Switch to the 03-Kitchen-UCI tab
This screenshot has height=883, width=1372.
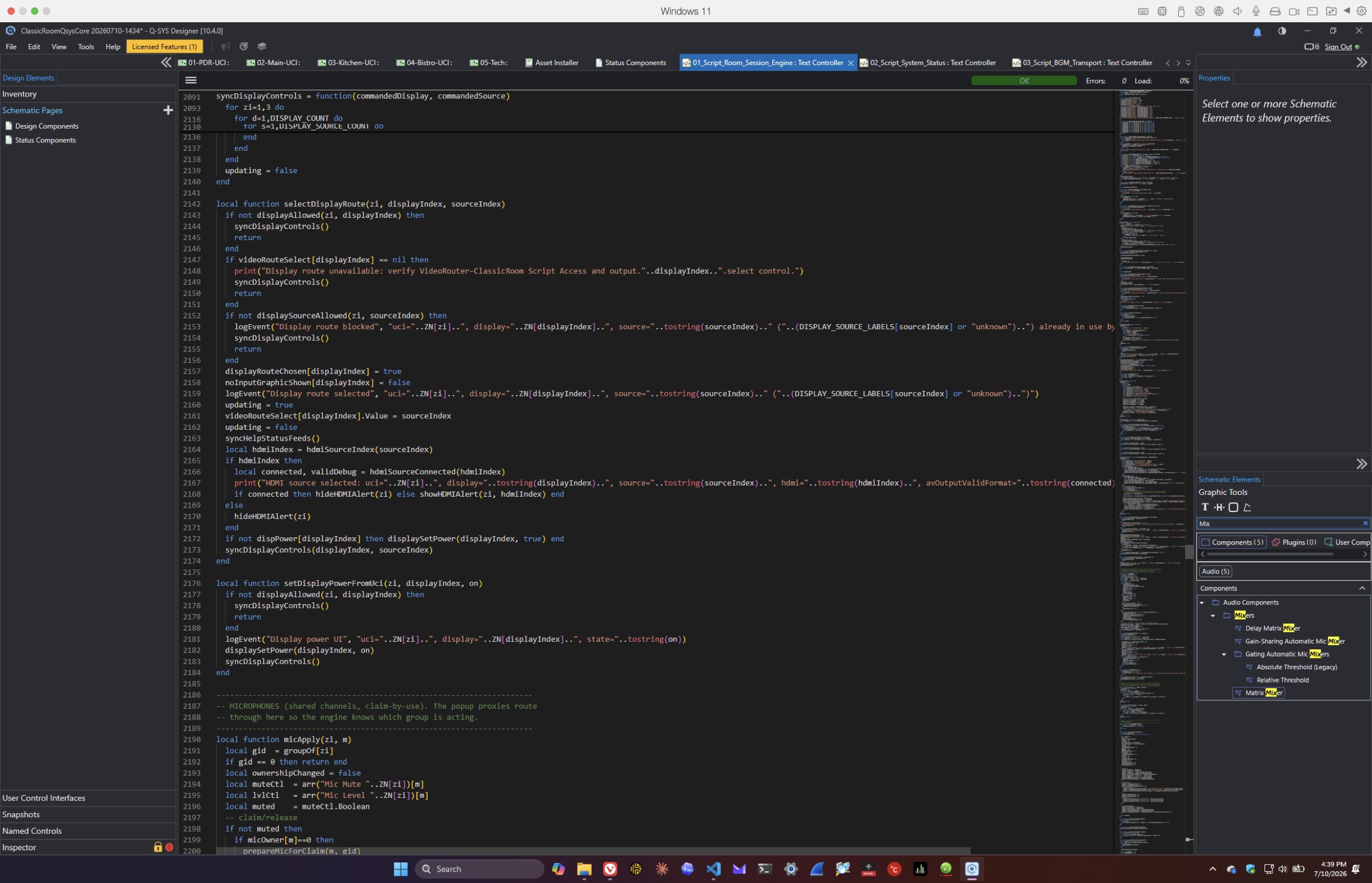point(349,62)
